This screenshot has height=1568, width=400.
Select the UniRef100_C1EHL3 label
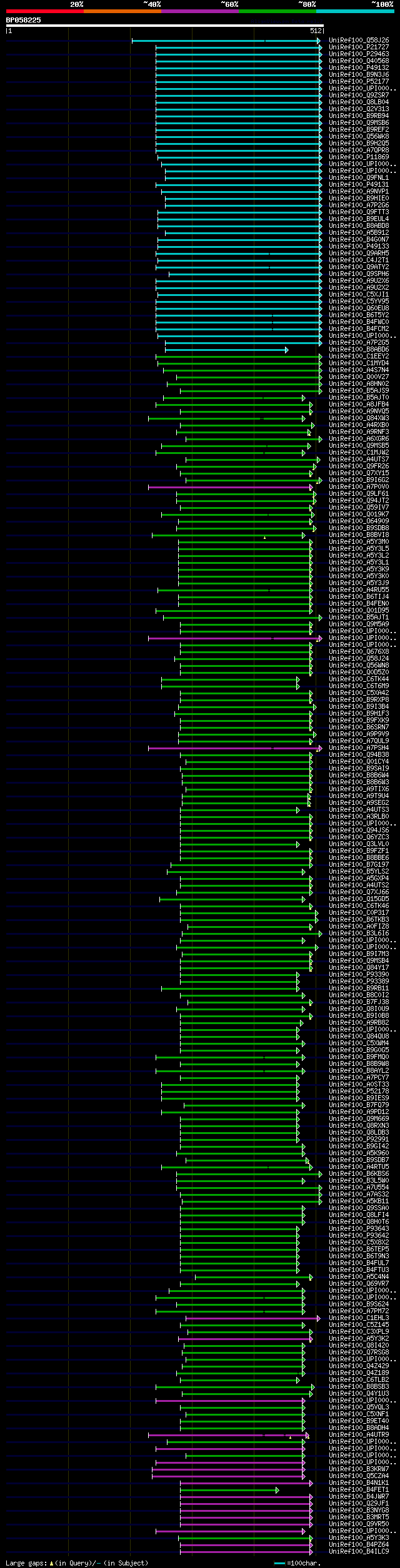[x=359, y=1318]
